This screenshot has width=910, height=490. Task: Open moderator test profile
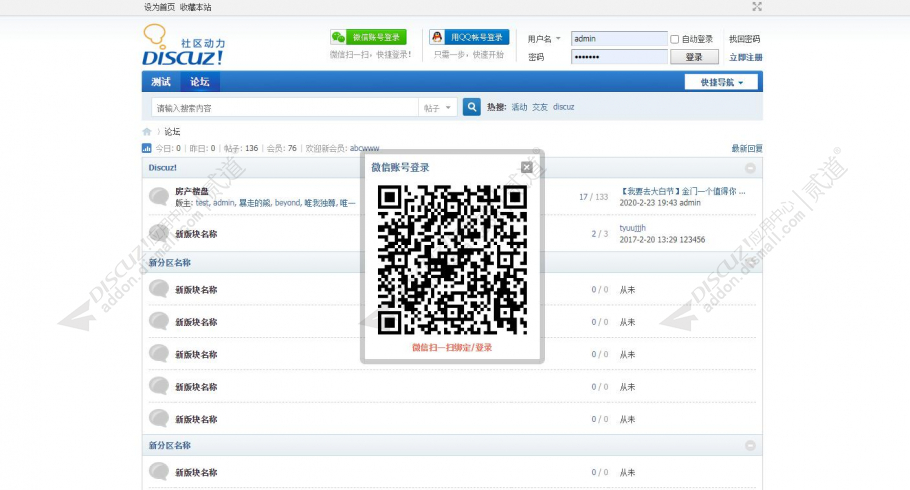click(x=202, y=203)
